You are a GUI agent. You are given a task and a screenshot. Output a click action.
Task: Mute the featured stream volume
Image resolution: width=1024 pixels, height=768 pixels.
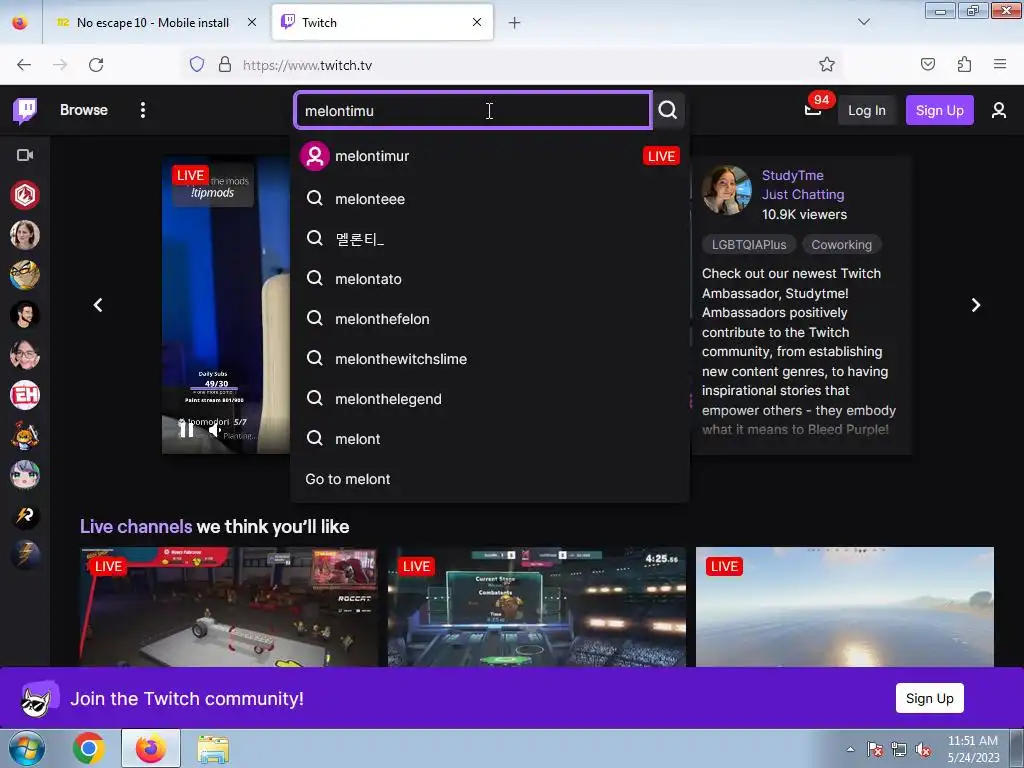216,429
